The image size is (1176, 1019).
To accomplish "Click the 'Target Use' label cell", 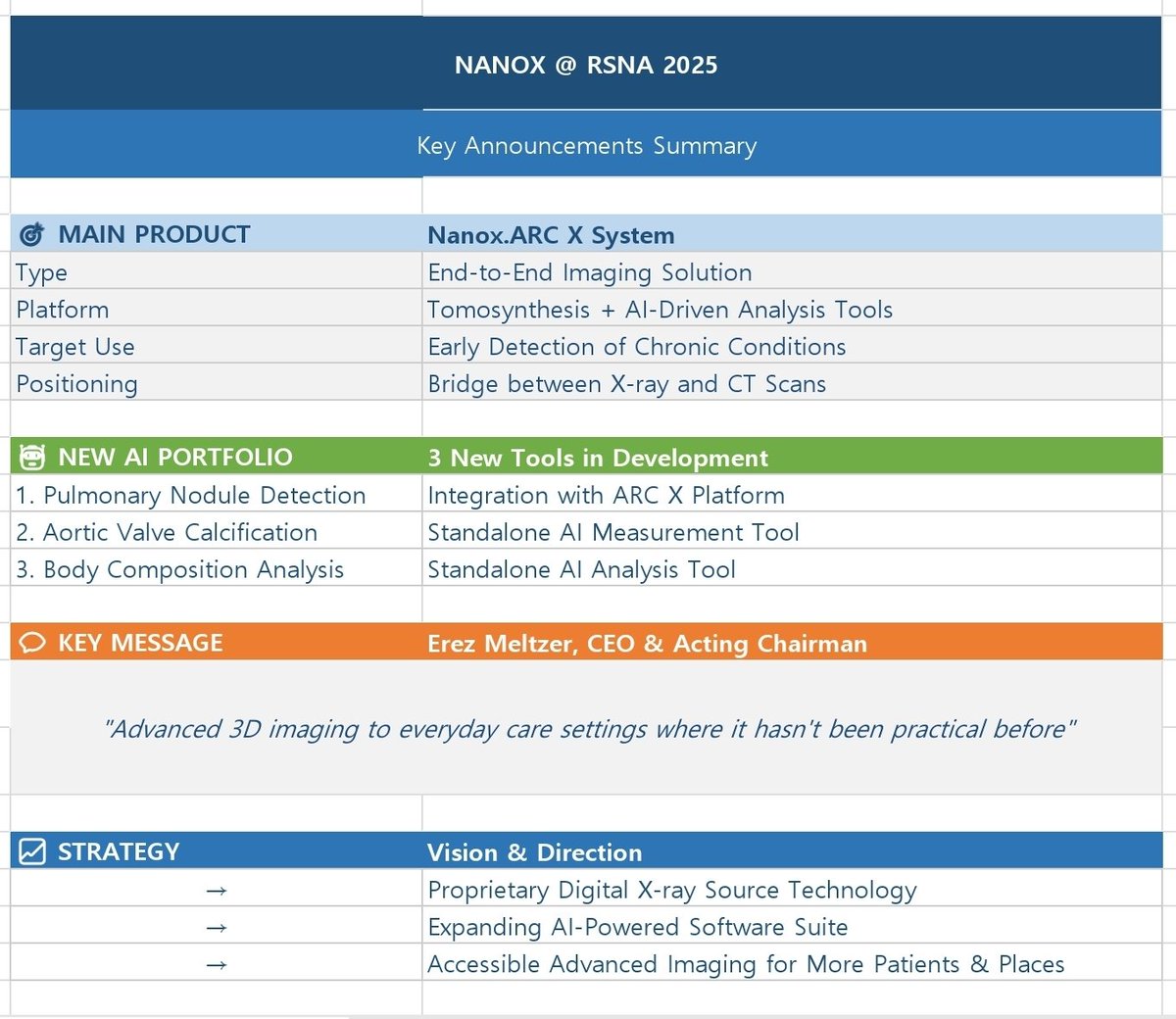I will [217, 346].
